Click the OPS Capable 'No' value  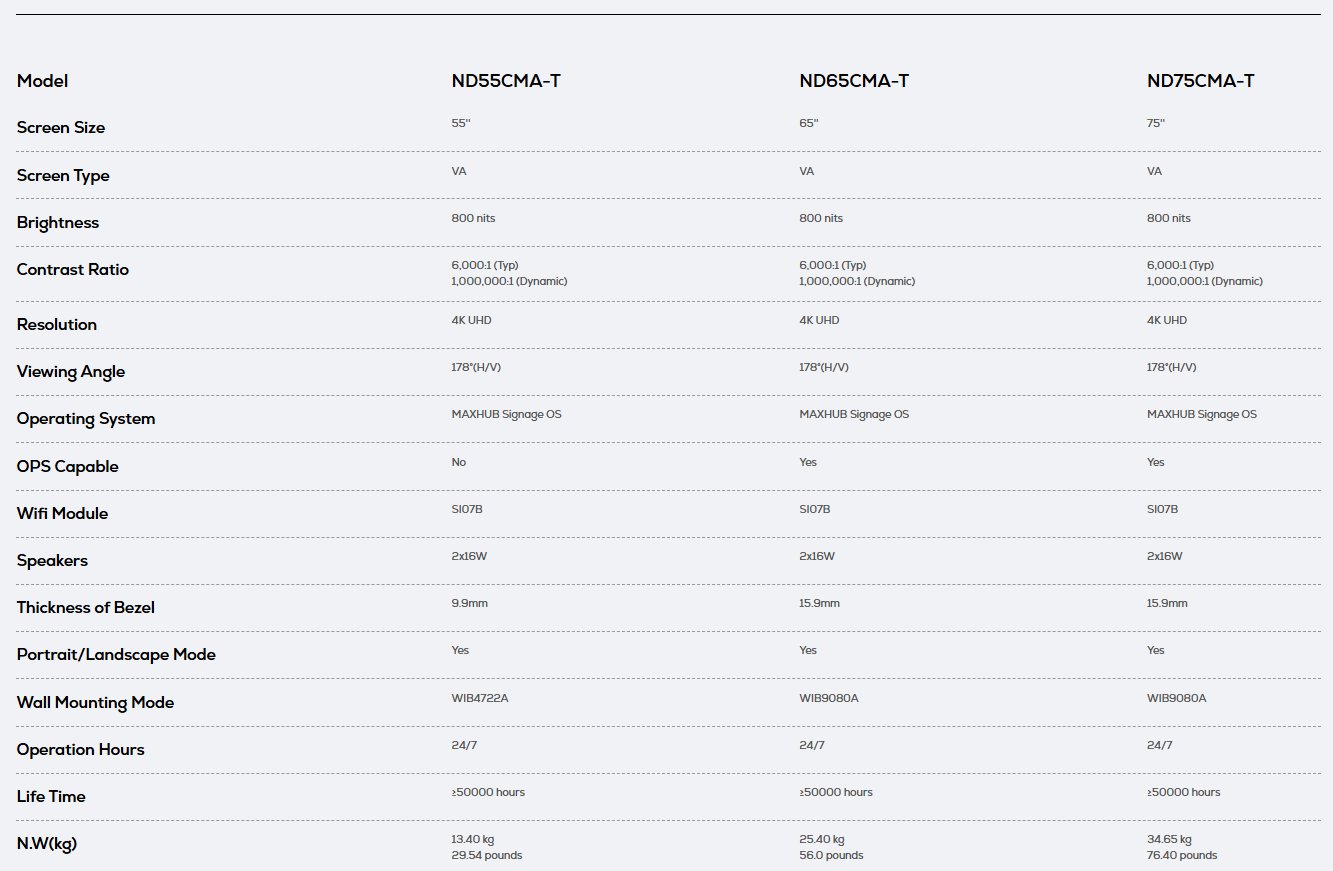tap(459, 462)
